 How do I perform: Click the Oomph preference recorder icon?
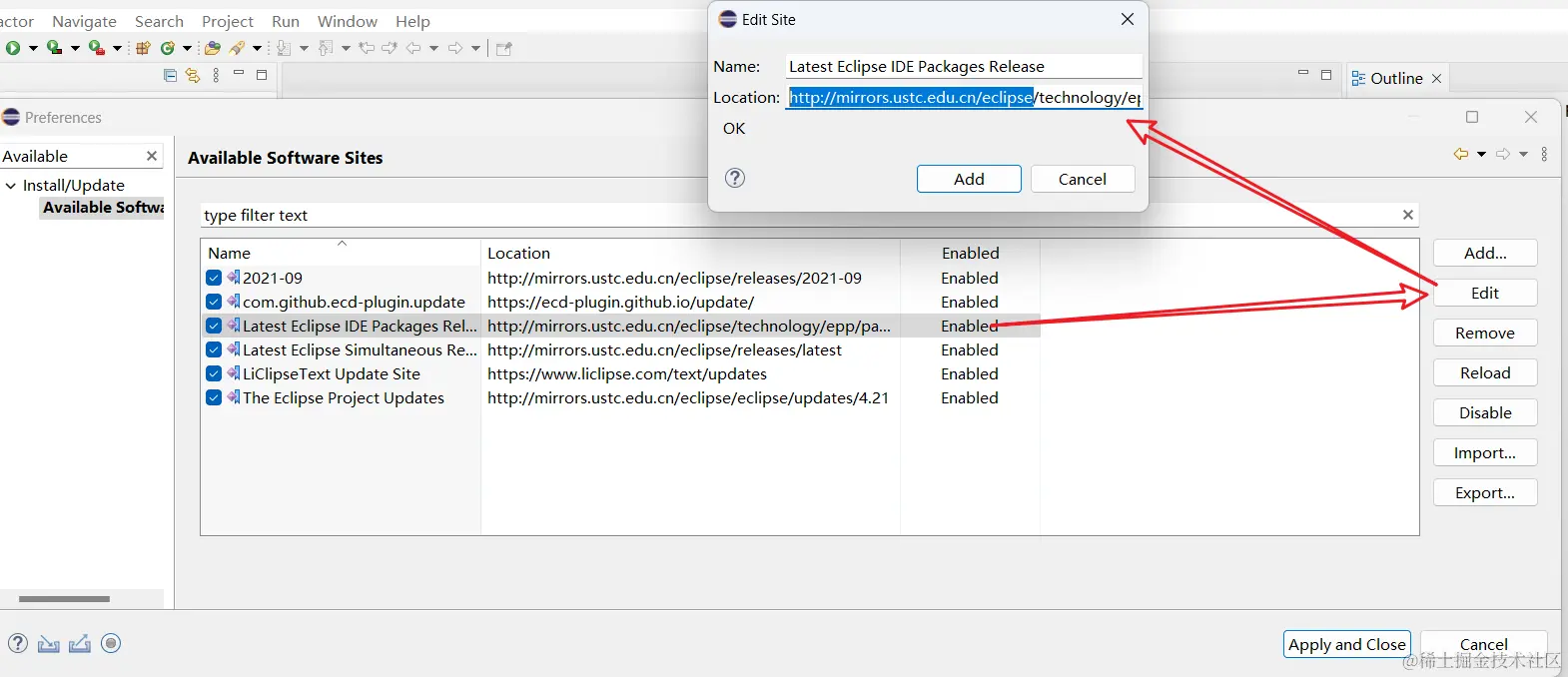pyautogui.click(x=111, y=643)
